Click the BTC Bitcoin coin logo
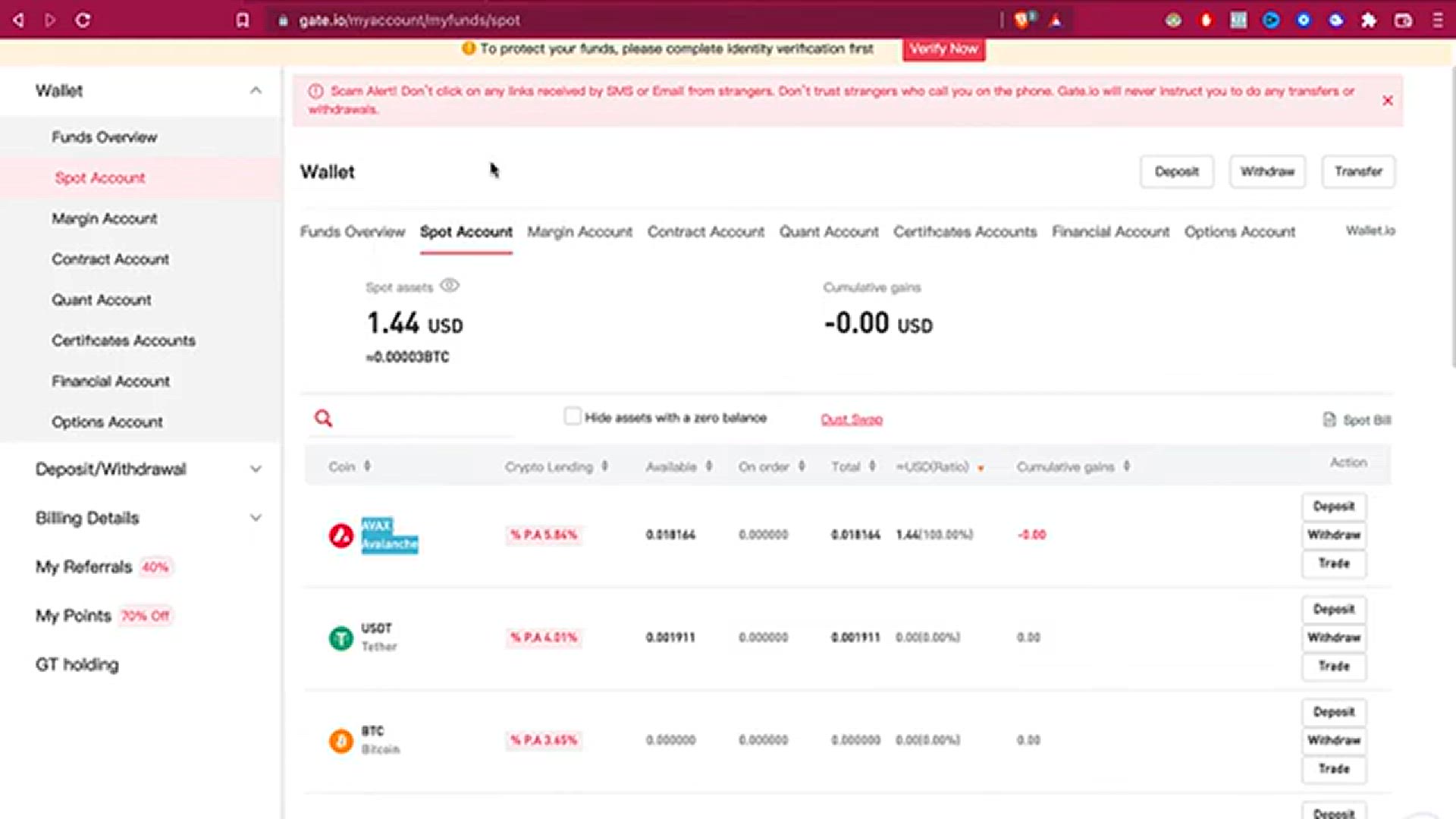The image size is (1456, 819). pyautogui.click(x=341, y=740)
